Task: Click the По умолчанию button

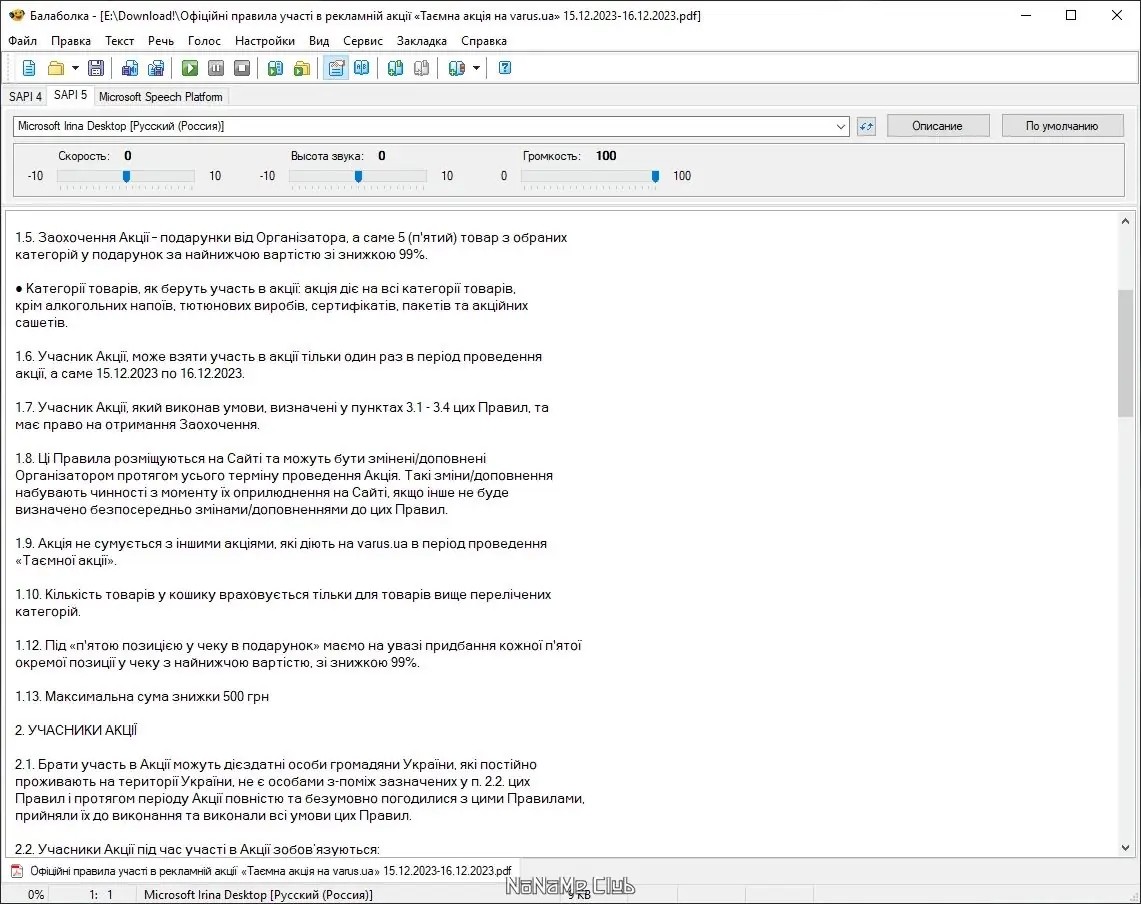Action: click(1062, 126)
